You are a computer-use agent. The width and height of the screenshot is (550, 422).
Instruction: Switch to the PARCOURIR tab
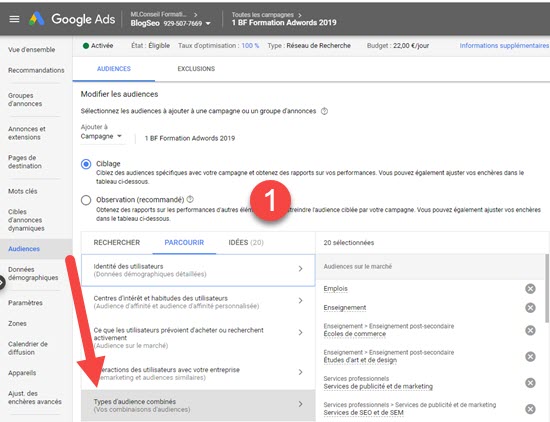pos(184,242)
